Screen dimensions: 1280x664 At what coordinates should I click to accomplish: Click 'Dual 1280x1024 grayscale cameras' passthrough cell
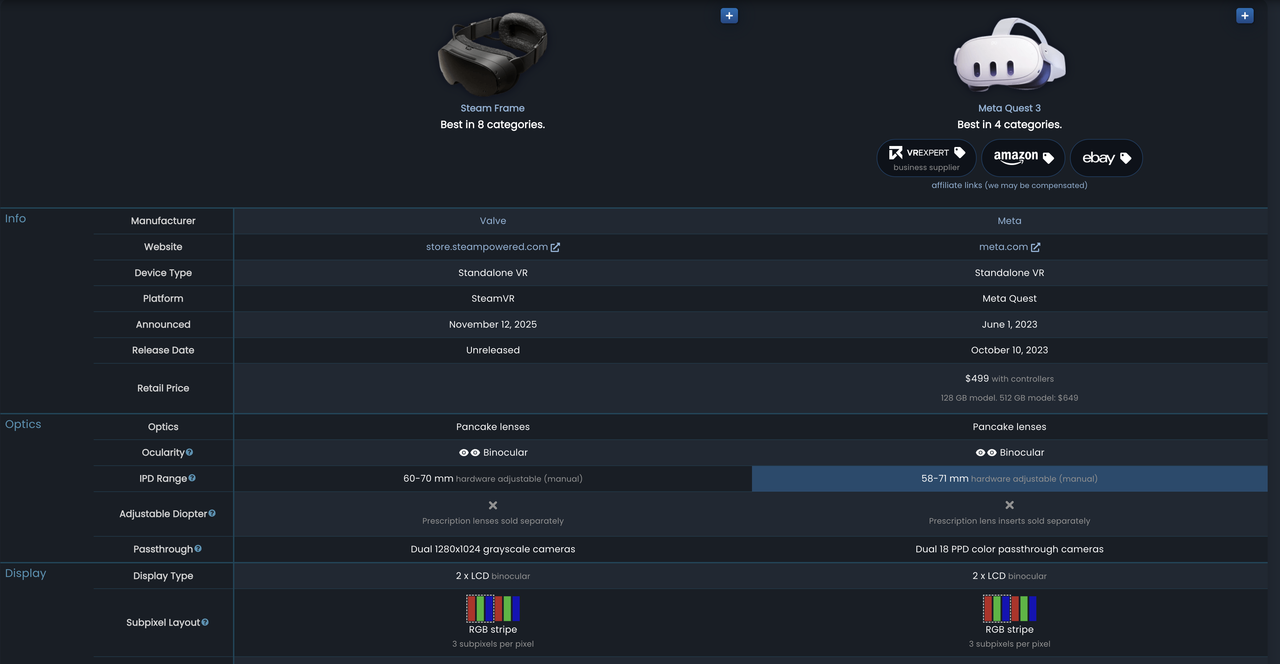[x=493, y=549]
